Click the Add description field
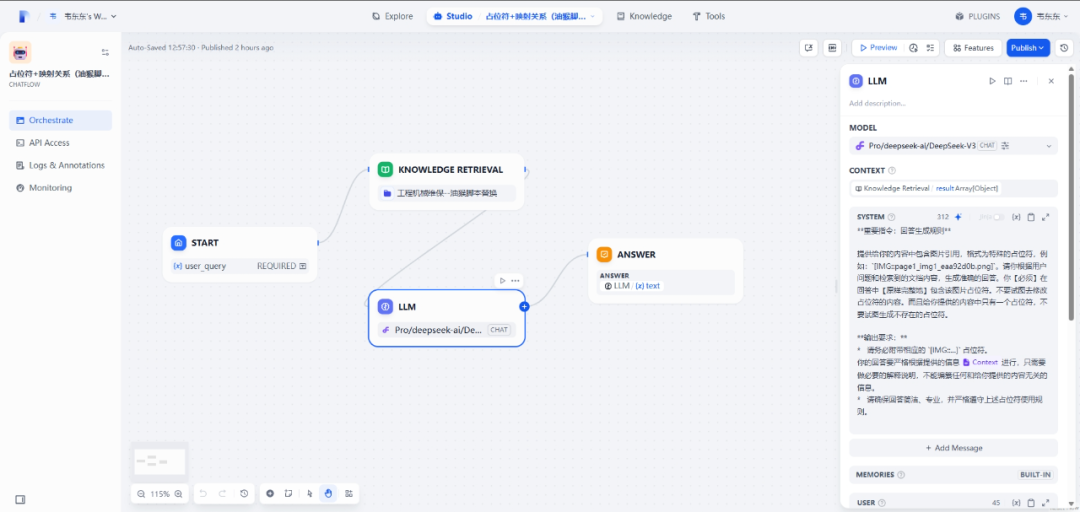This screenshot has width=1080, height=512. point(878,103)
